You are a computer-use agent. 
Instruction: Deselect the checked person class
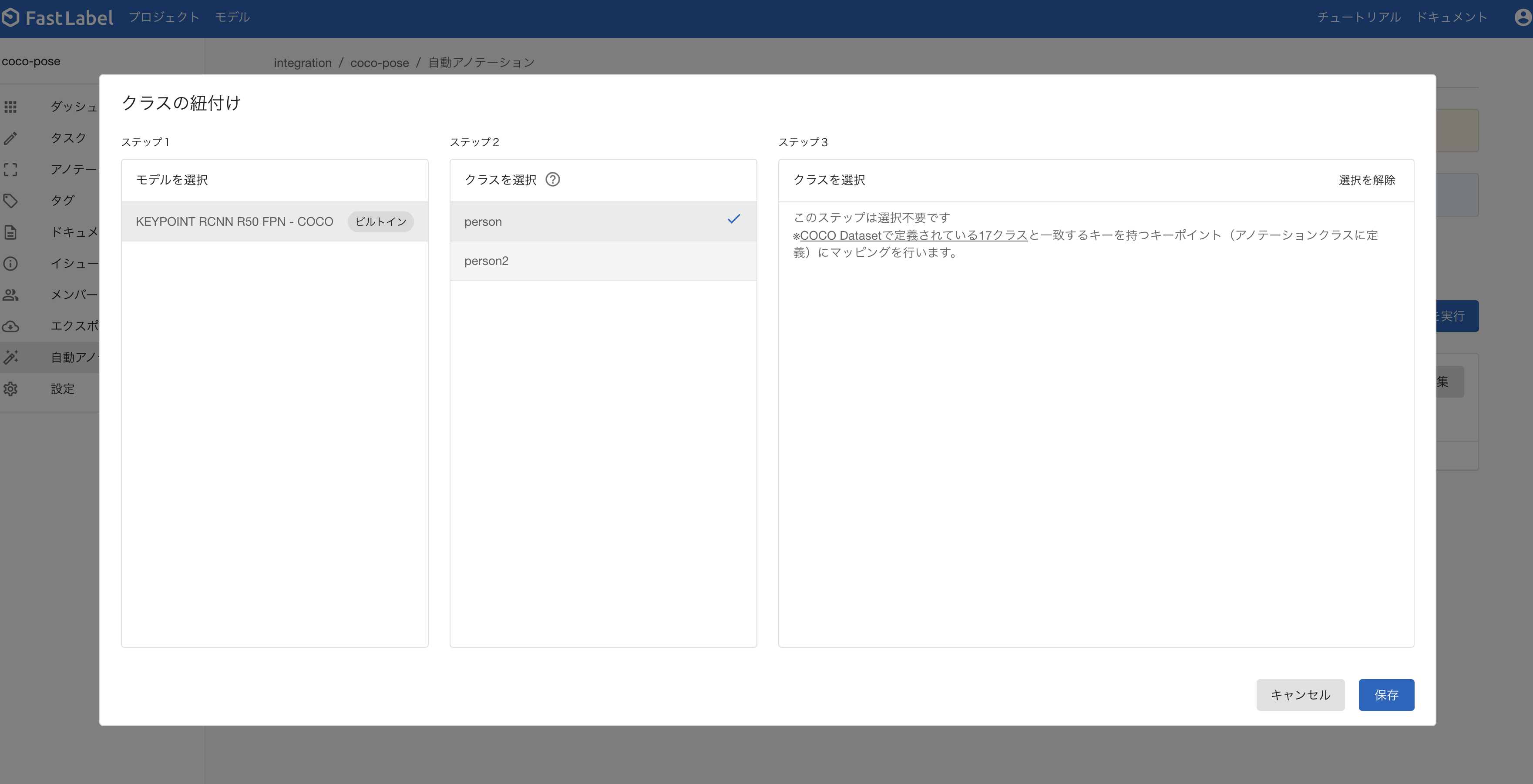click(x=602, y=221)
